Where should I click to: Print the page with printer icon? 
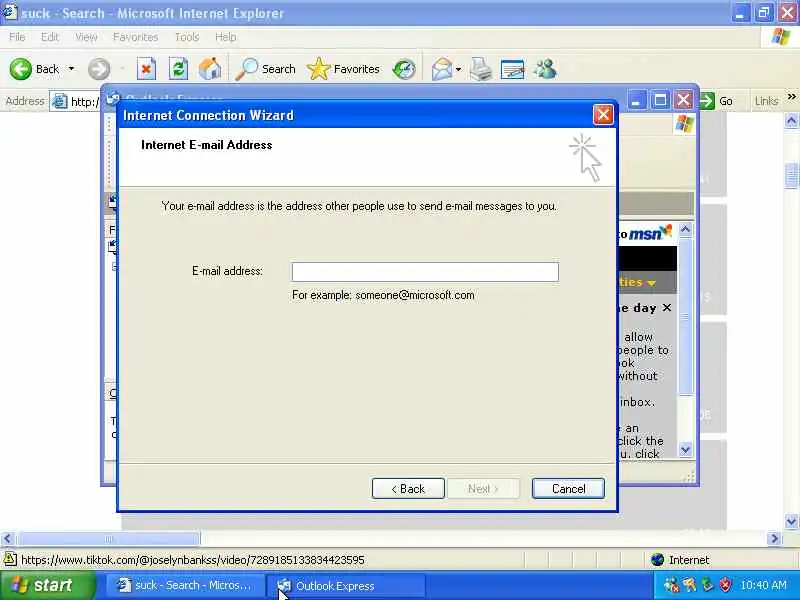481,69
